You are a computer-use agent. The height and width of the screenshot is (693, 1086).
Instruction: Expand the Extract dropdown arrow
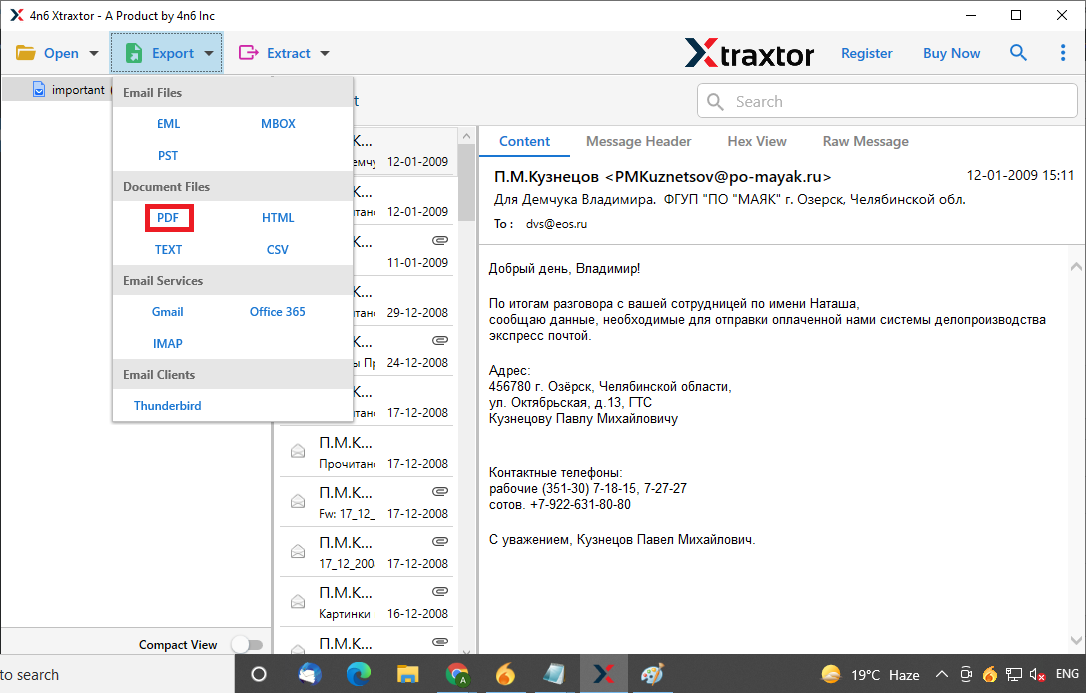pos(325,53)
